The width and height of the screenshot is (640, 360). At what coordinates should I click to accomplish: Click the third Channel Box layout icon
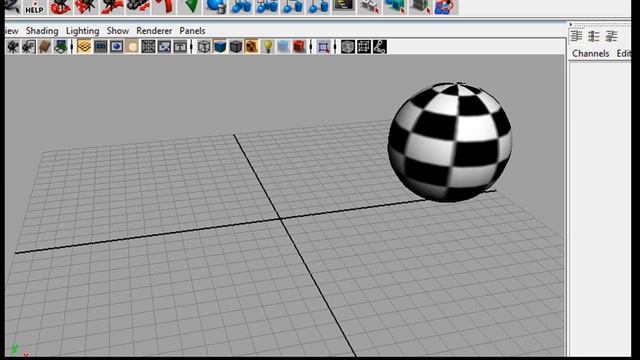coord(611,36)
